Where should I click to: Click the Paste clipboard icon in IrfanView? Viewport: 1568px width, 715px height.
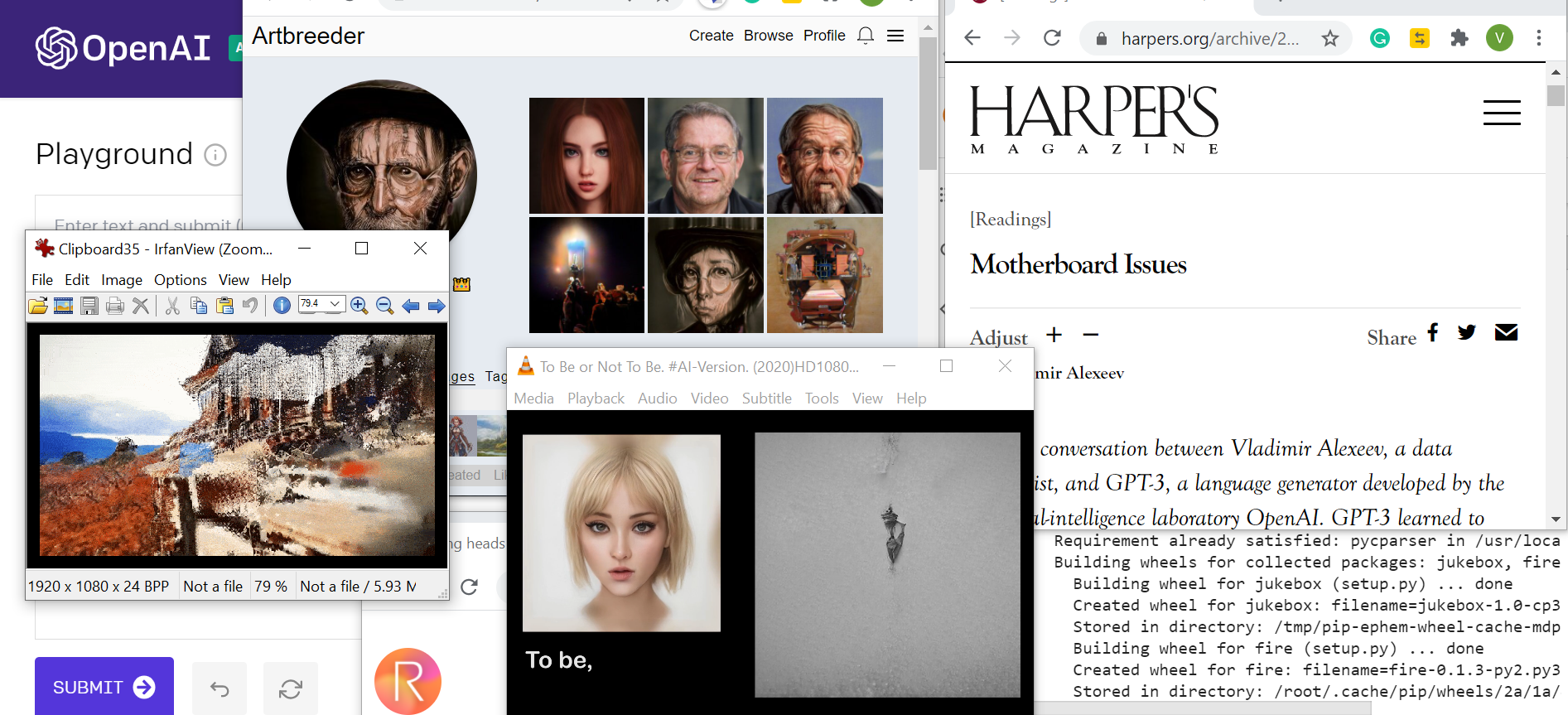tap(224, 306)
